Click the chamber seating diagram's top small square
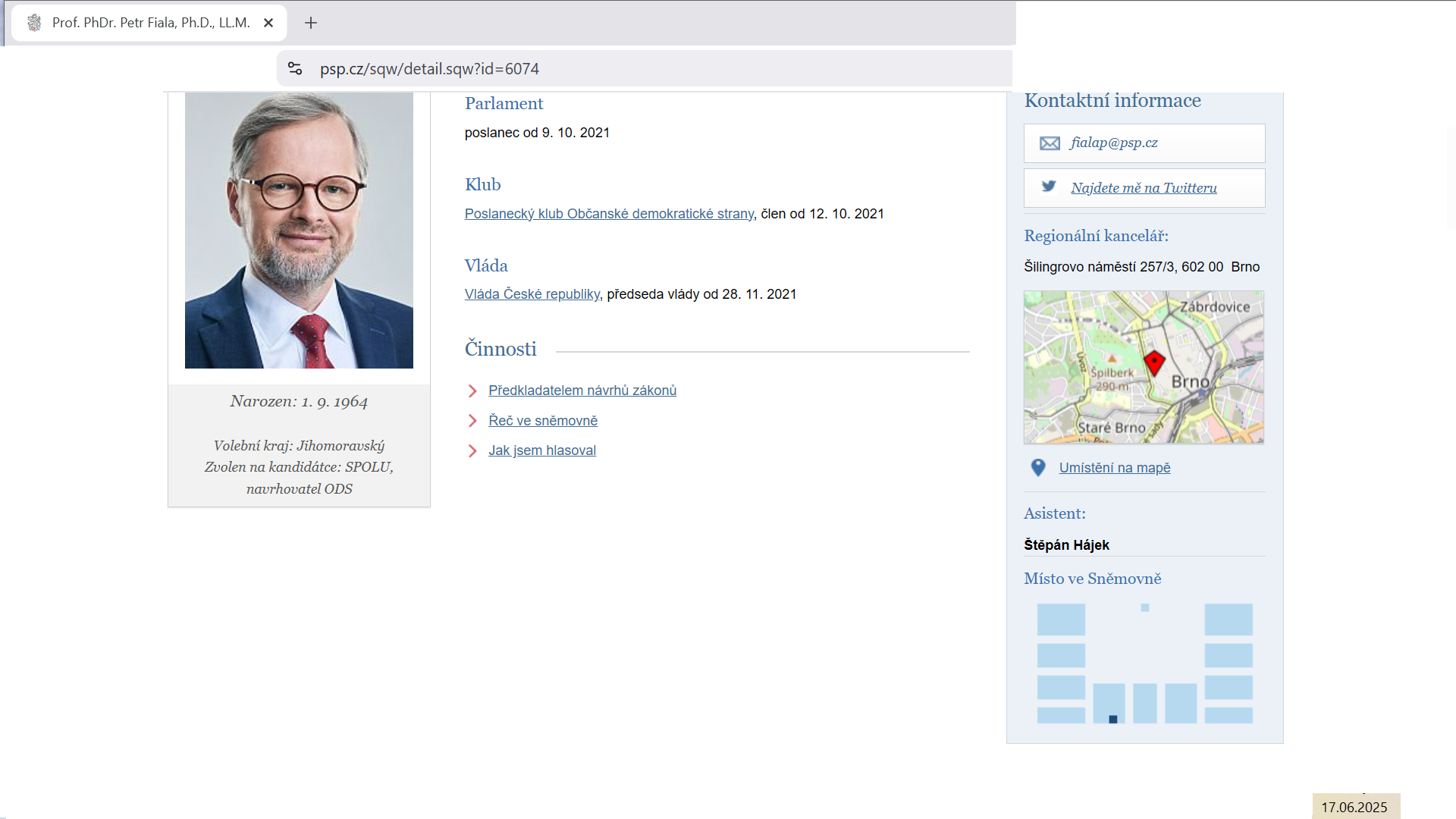The width and height of the screenshot is (1456, 819). (1145, 607)
